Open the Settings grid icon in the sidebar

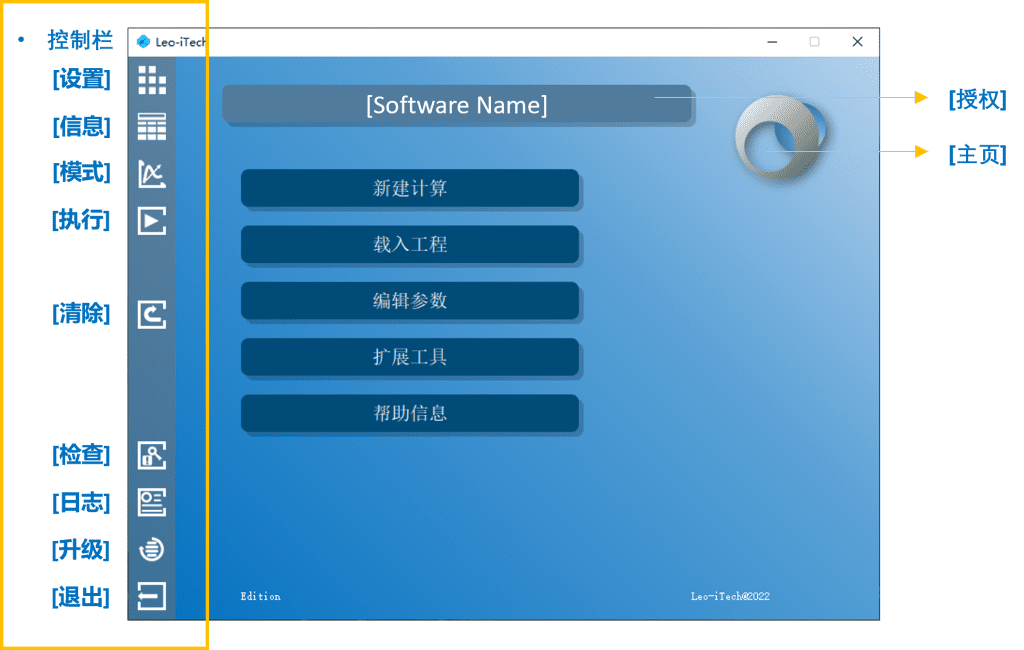point(152,80)
